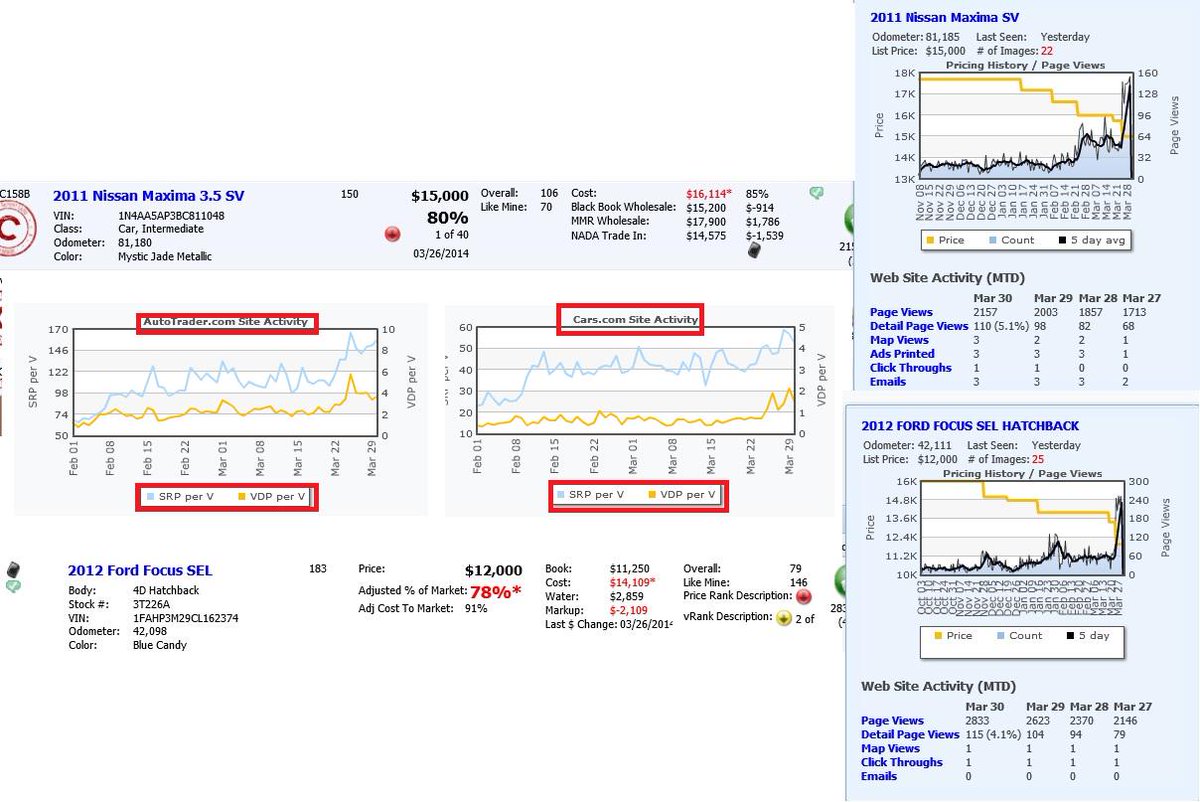
Task: Click the Blue Candy color value
Action: click(159, 646)
